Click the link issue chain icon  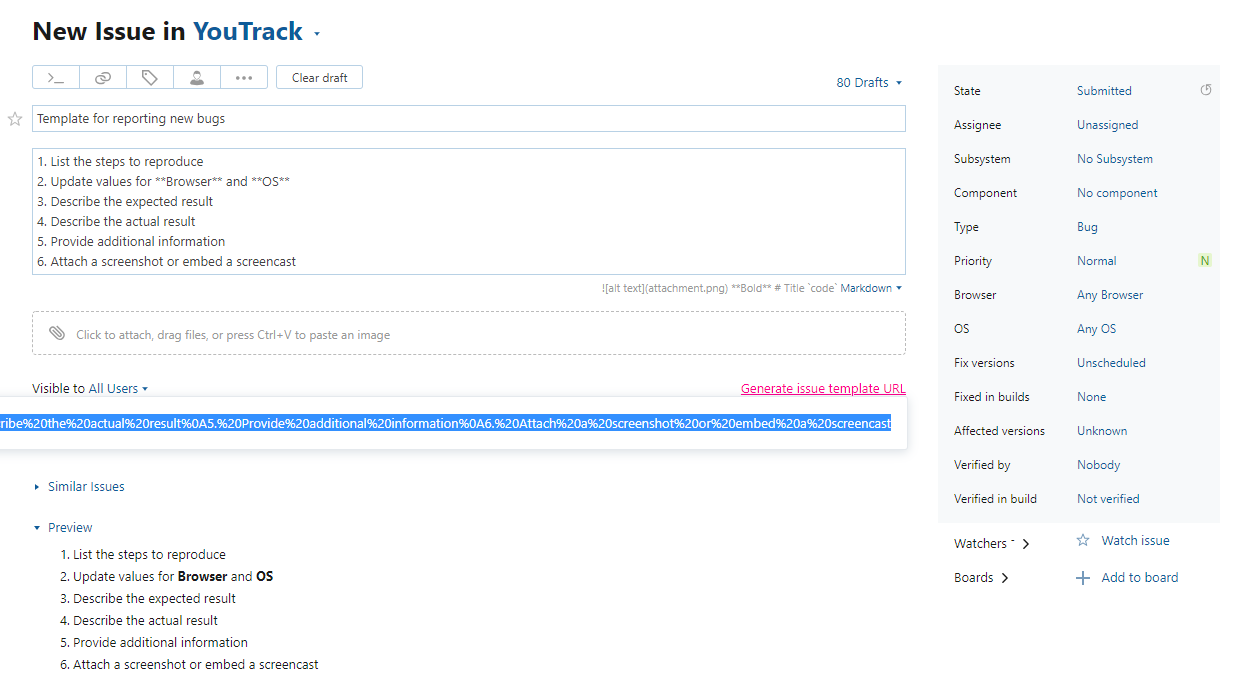103,77
